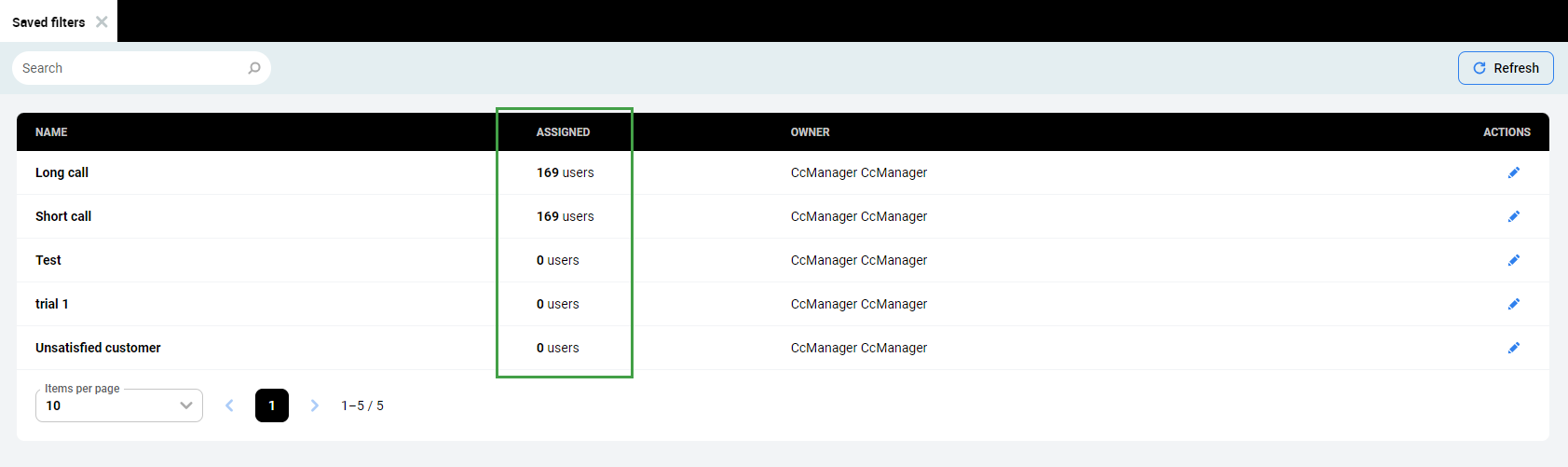Click 169 users for Short call
Screen dimensions: 1568x467
click(x=565, y=216)
